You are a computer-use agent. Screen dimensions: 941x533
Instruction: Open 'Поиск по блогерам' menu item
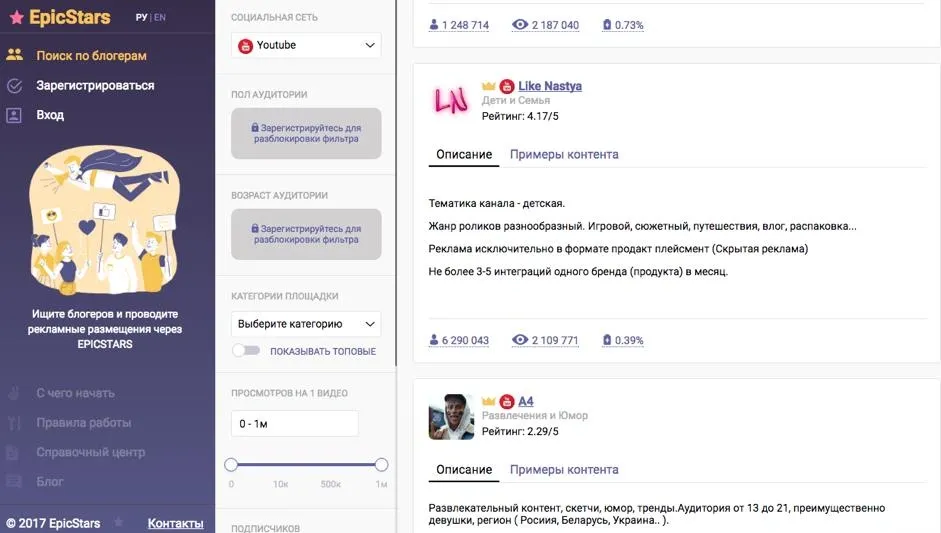tap(91, 55)
